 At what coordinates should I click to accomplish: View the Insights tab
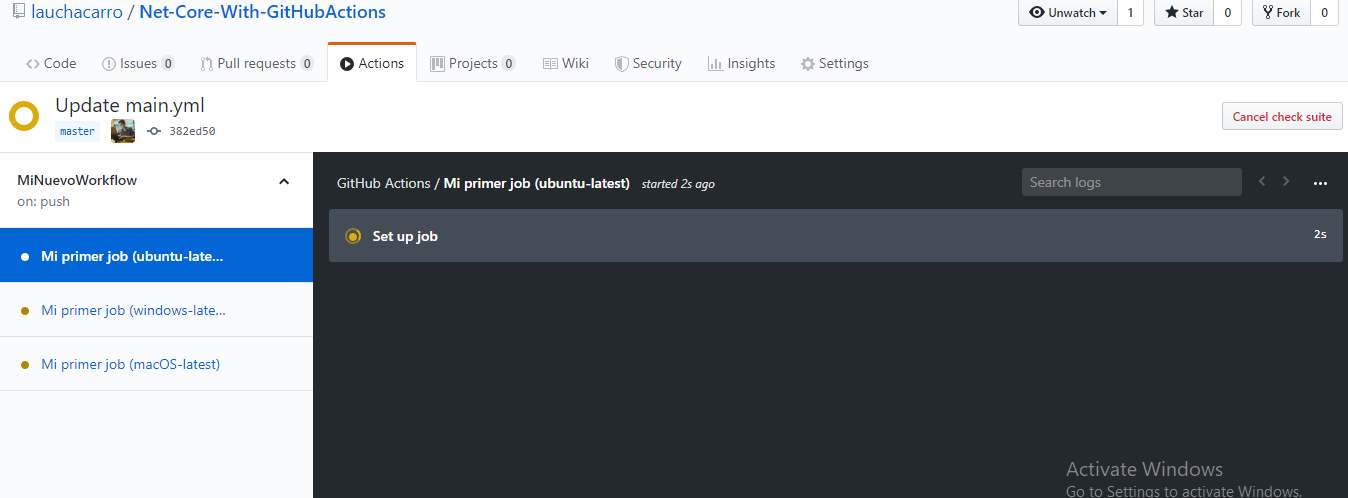click(741, 63)
